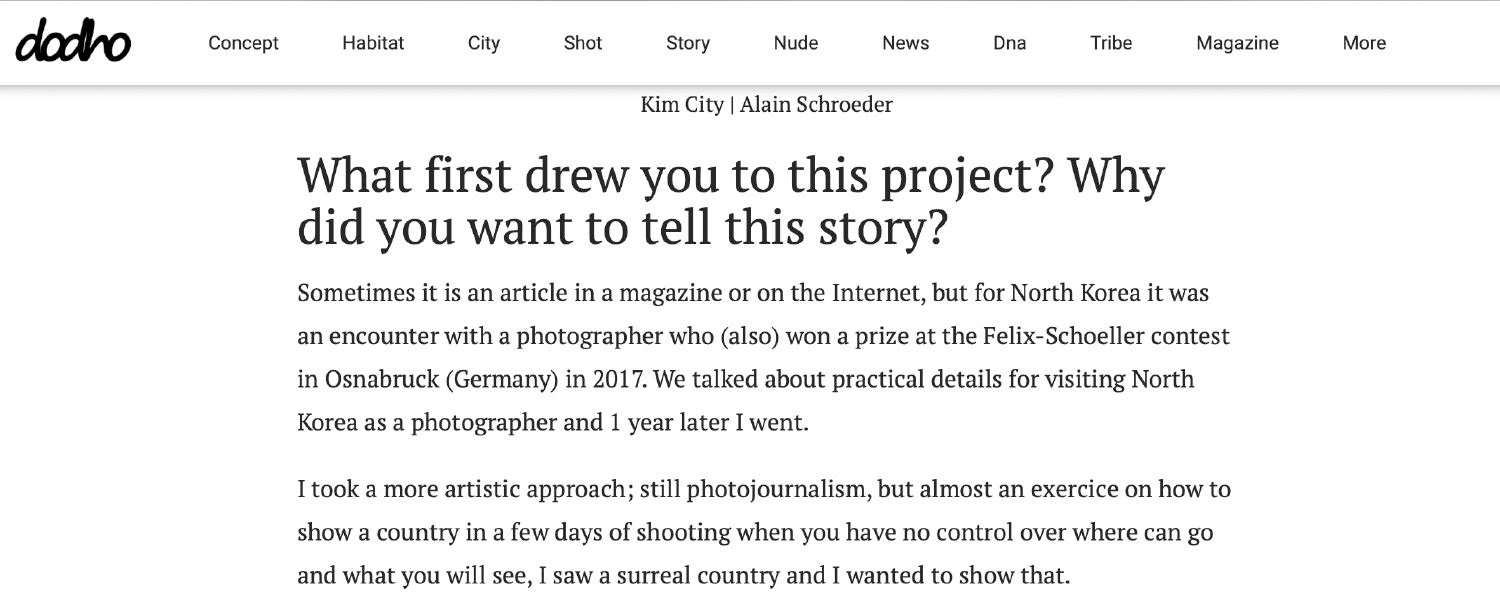Image resolution: width=1500 pixels, height=616 pixels.
Task: Open the Shot category
Action: [x=583, y=43]
